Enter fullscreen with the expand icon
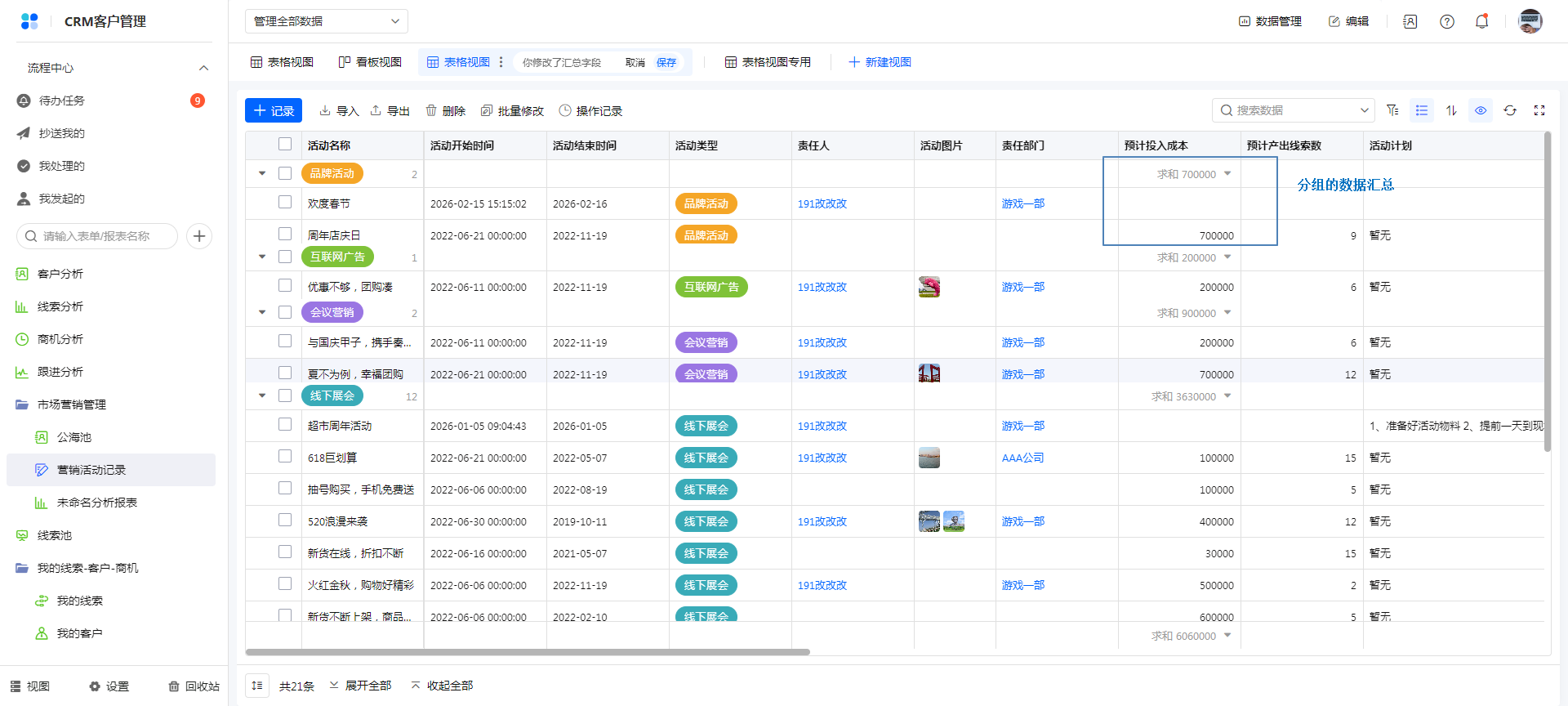The image size is (1568, 706). pos(1539,110)
